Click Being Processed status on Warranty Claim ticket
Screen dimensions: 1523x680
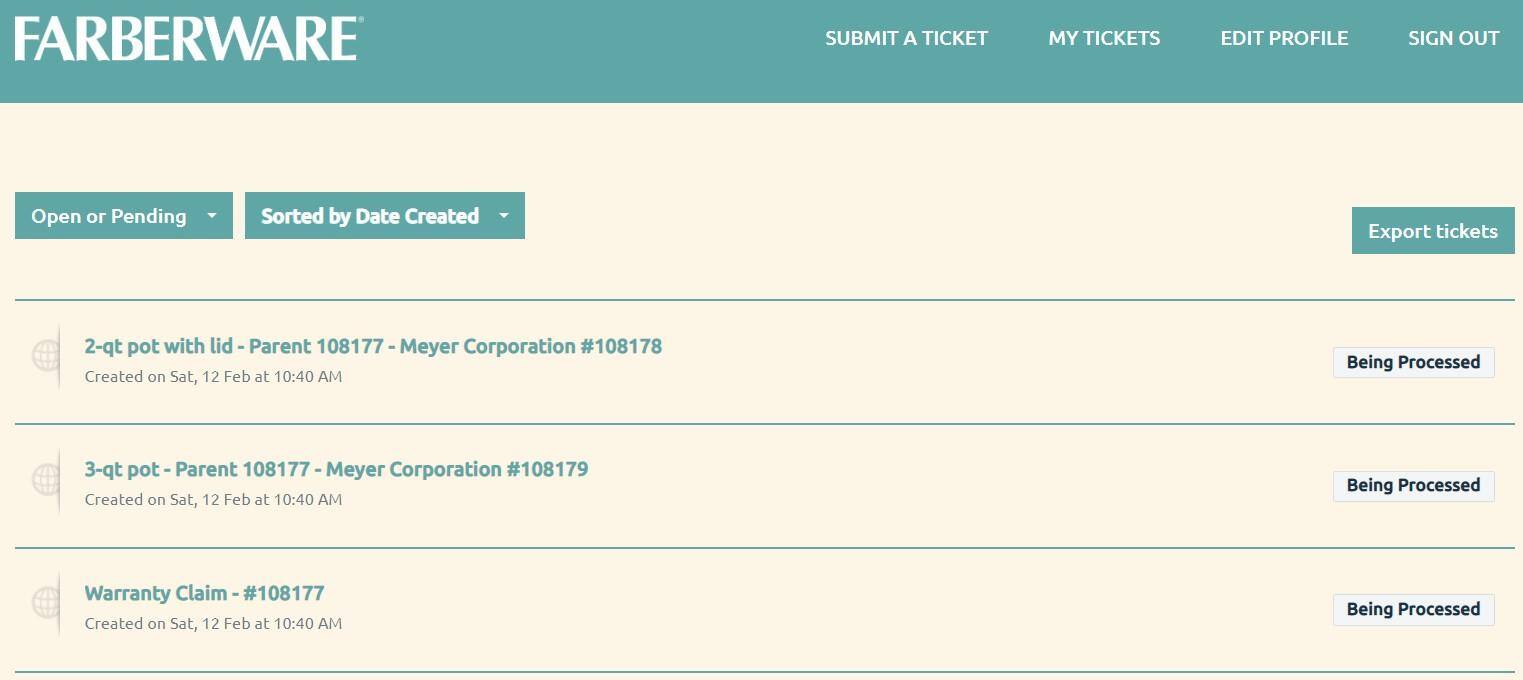[1413, 610]
